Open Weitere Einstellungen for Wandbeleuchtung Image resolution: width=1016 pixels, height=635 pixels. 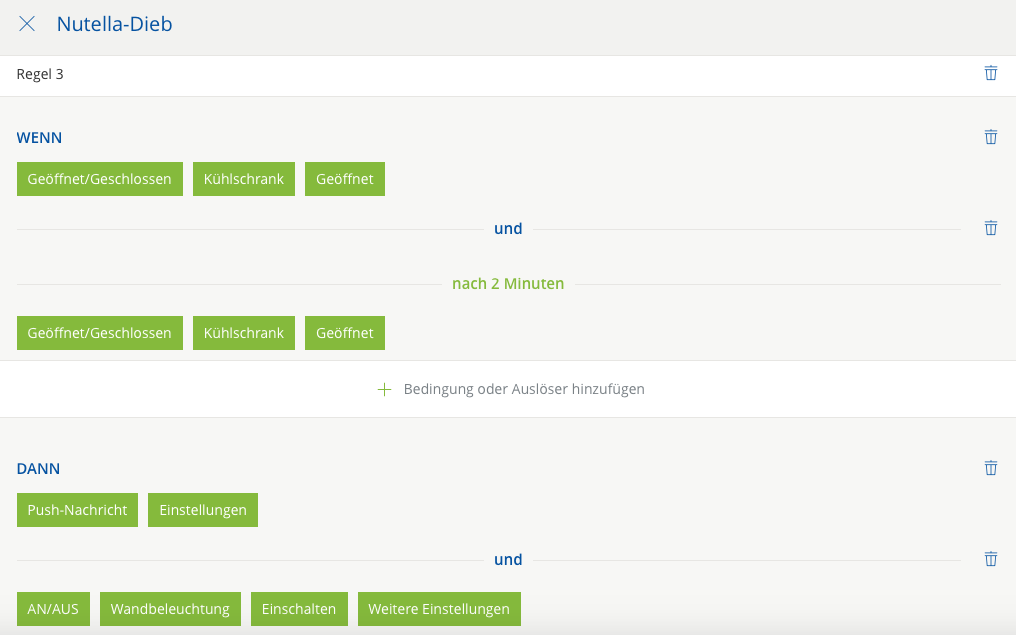[x=439, y=609]
